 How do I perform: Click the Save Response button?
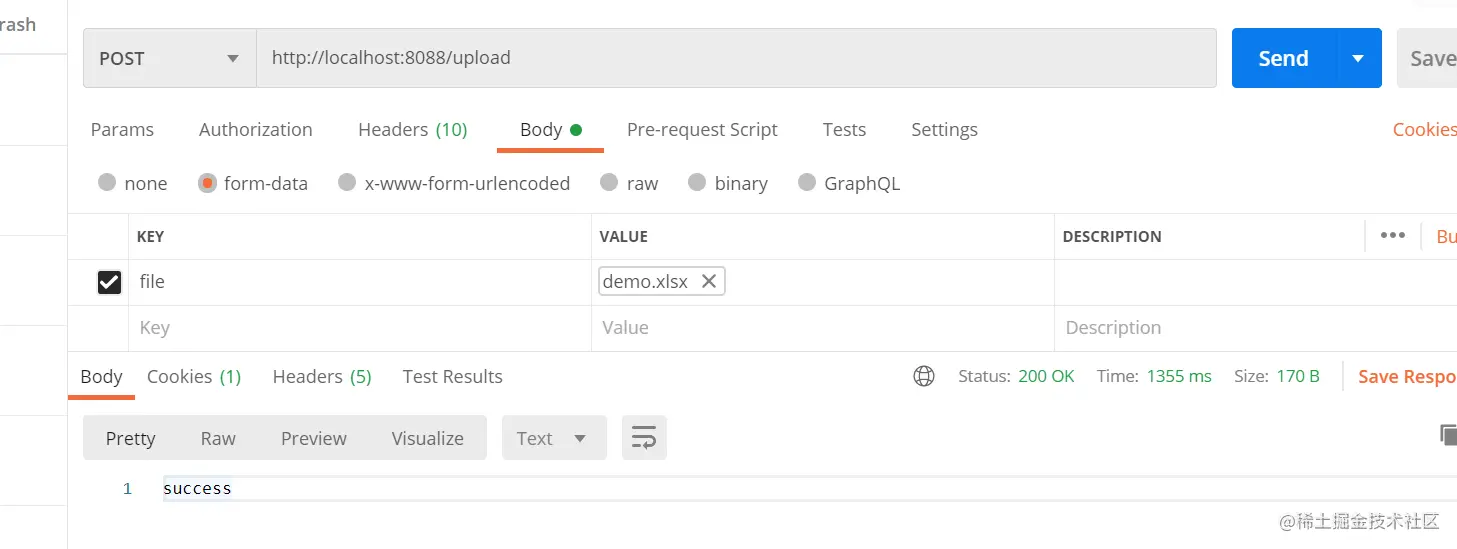coord(1407,377)
